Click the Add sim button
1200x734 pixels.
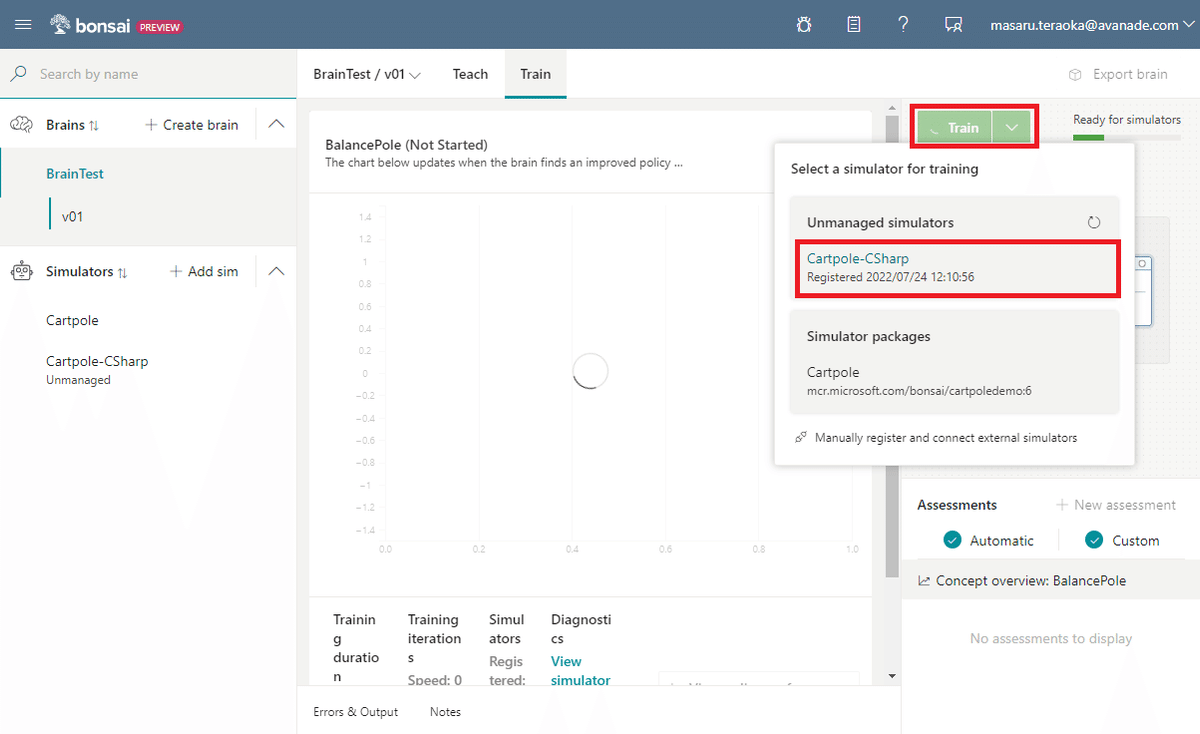tap(204, 271)
